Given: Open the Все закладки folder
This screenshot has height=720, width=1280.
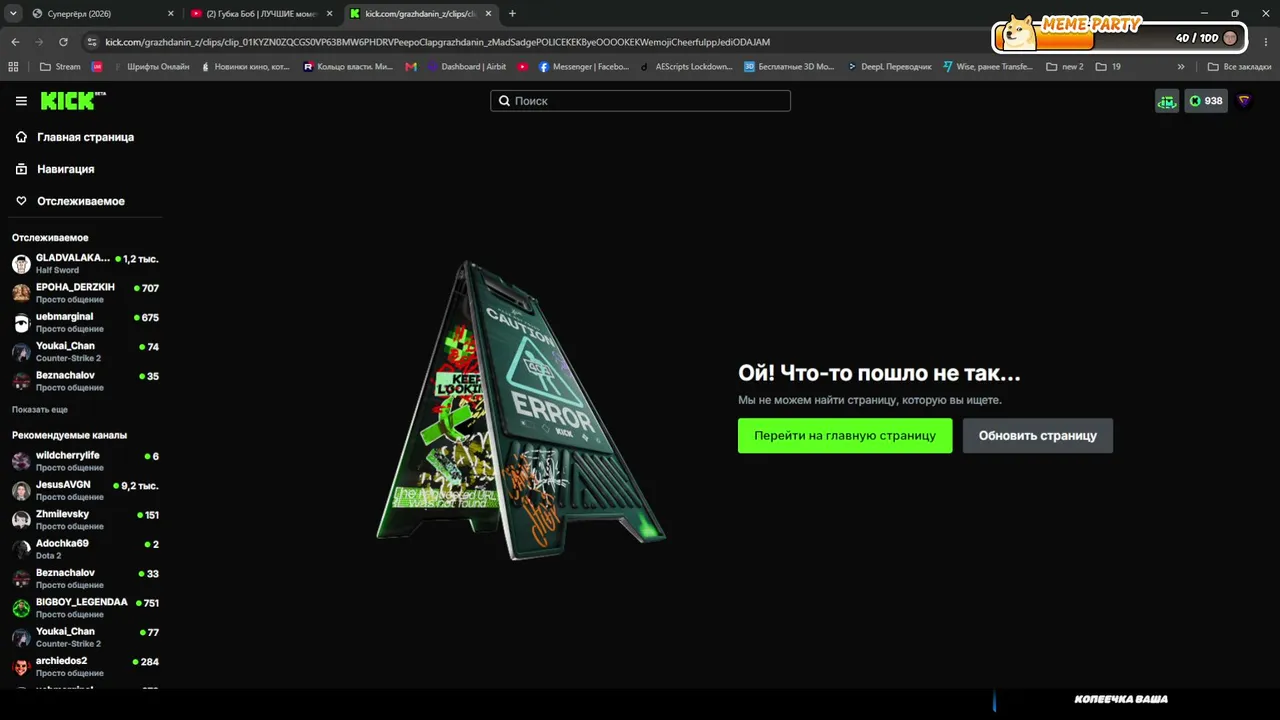Looking at the screenshot, I should click(x=1238, y=67).
